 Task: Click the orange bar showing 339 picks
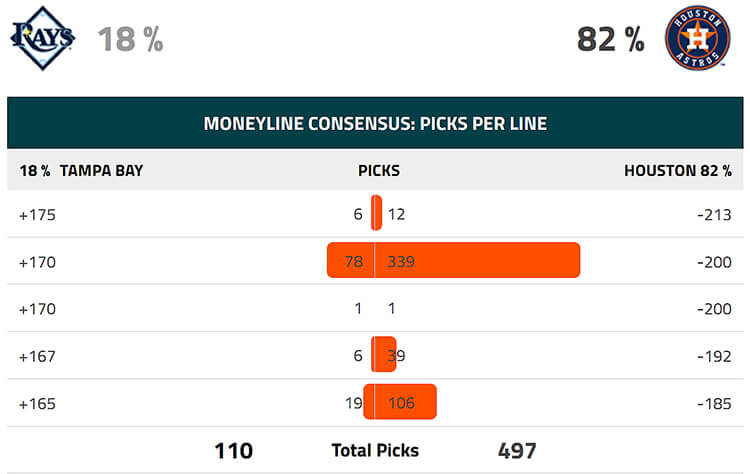477,260
